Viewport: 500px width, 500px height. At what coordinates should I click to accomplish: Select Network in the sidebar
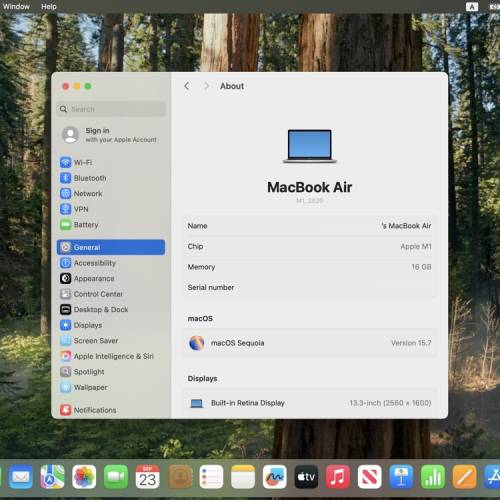pos(111,193)
